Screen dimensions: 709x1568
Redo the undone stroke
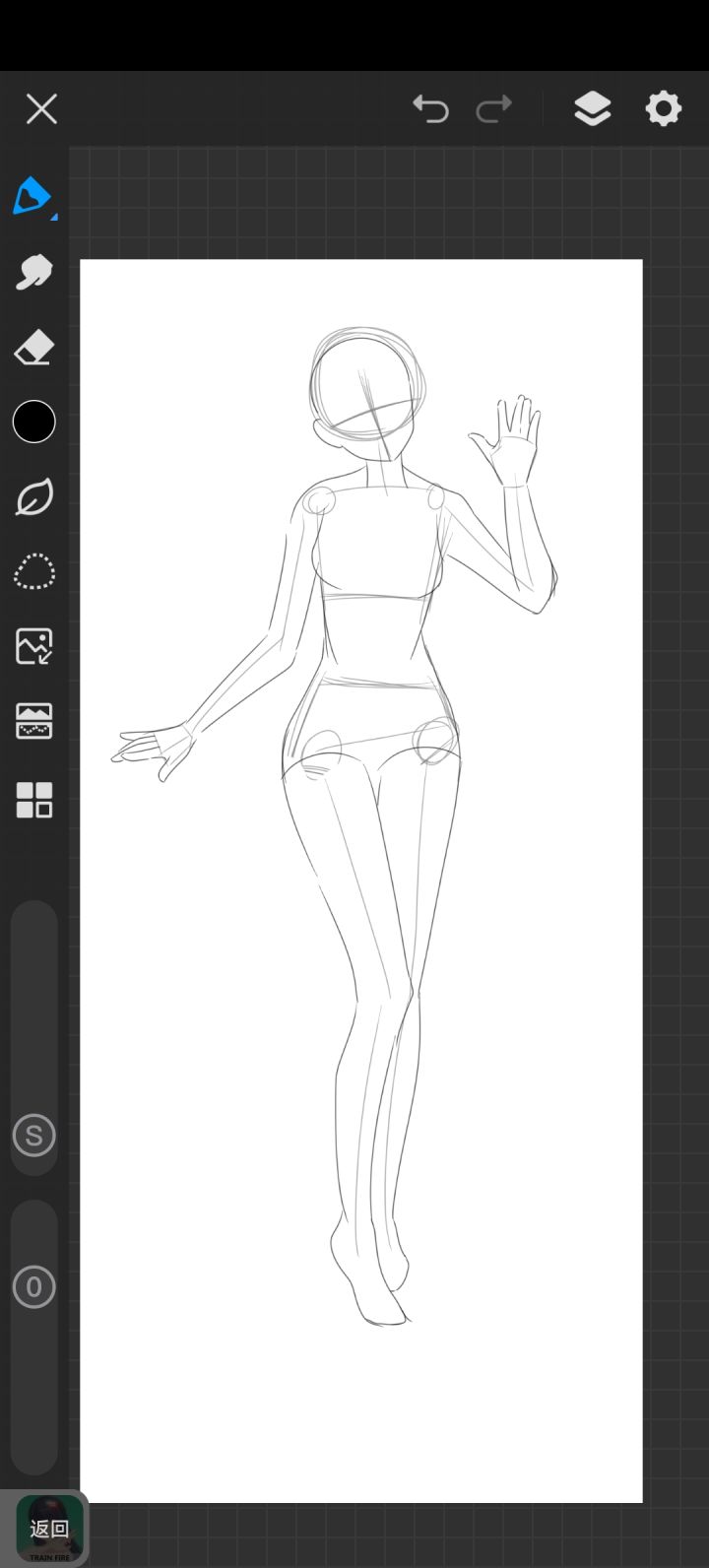[x=493, y=108]
